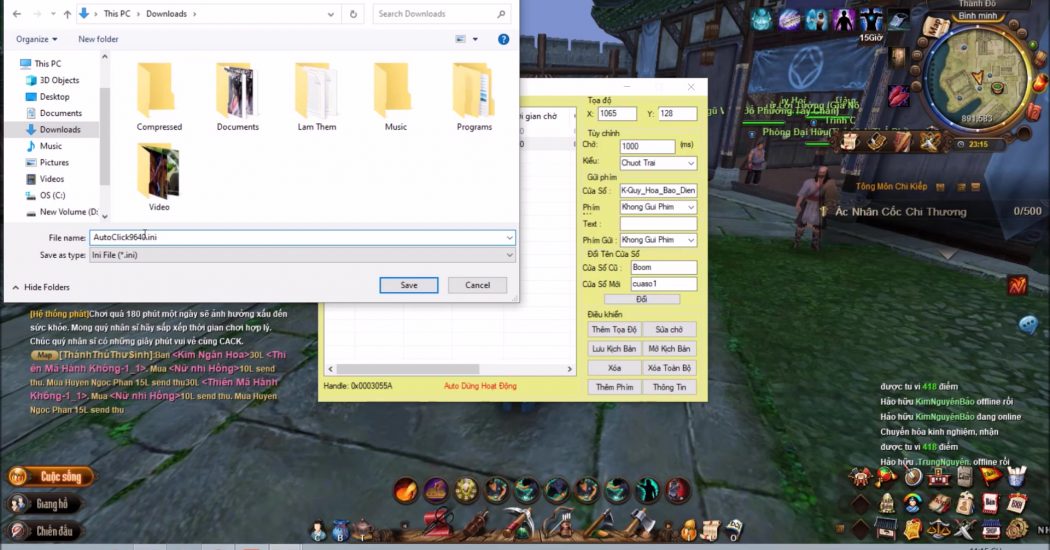Go back in the Save dialog
Image resolution: width=1050 pixels, height=550 pixels.
point(17,13)
